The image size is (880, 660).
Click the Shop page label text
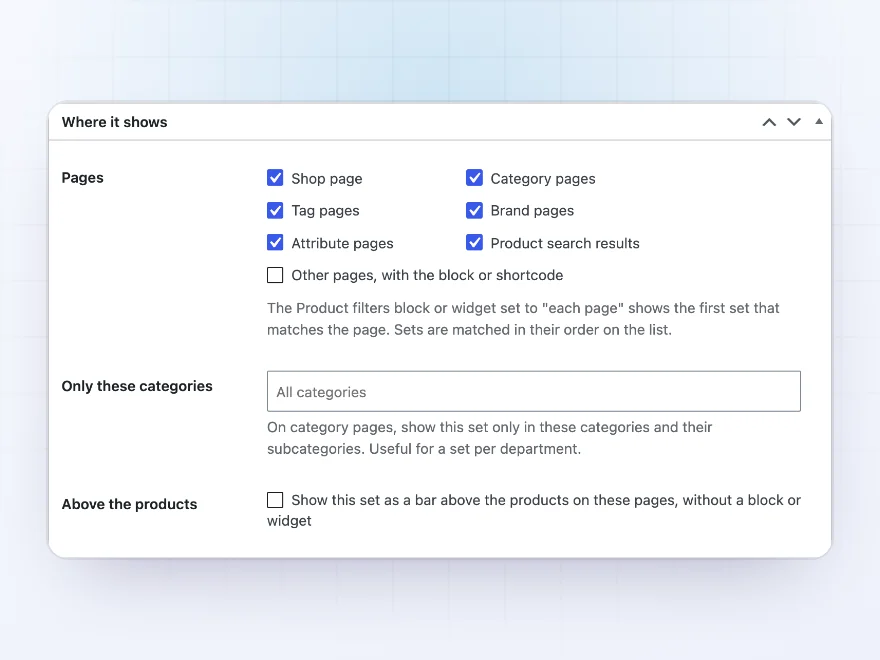[x=327, y=179]
